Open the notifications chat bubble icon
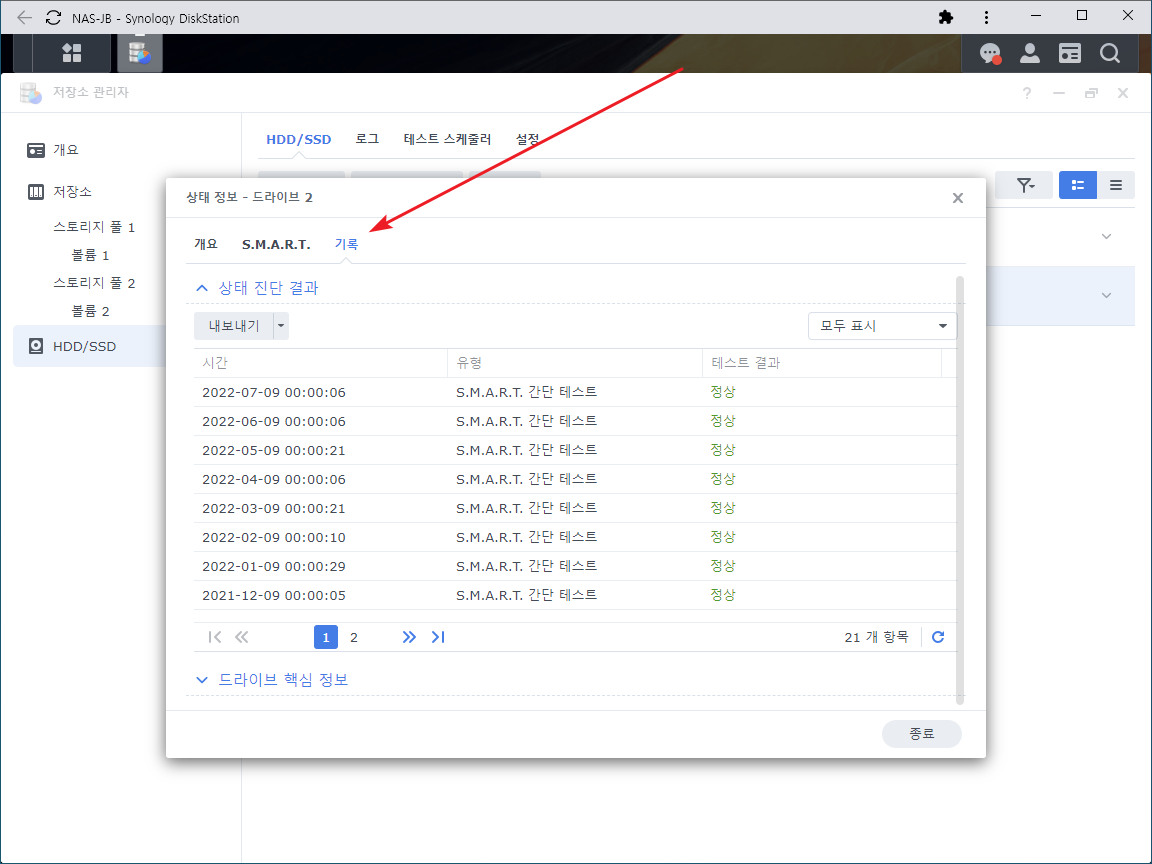Viewport: 1152px width, 864px height. [x=990, y=53]
